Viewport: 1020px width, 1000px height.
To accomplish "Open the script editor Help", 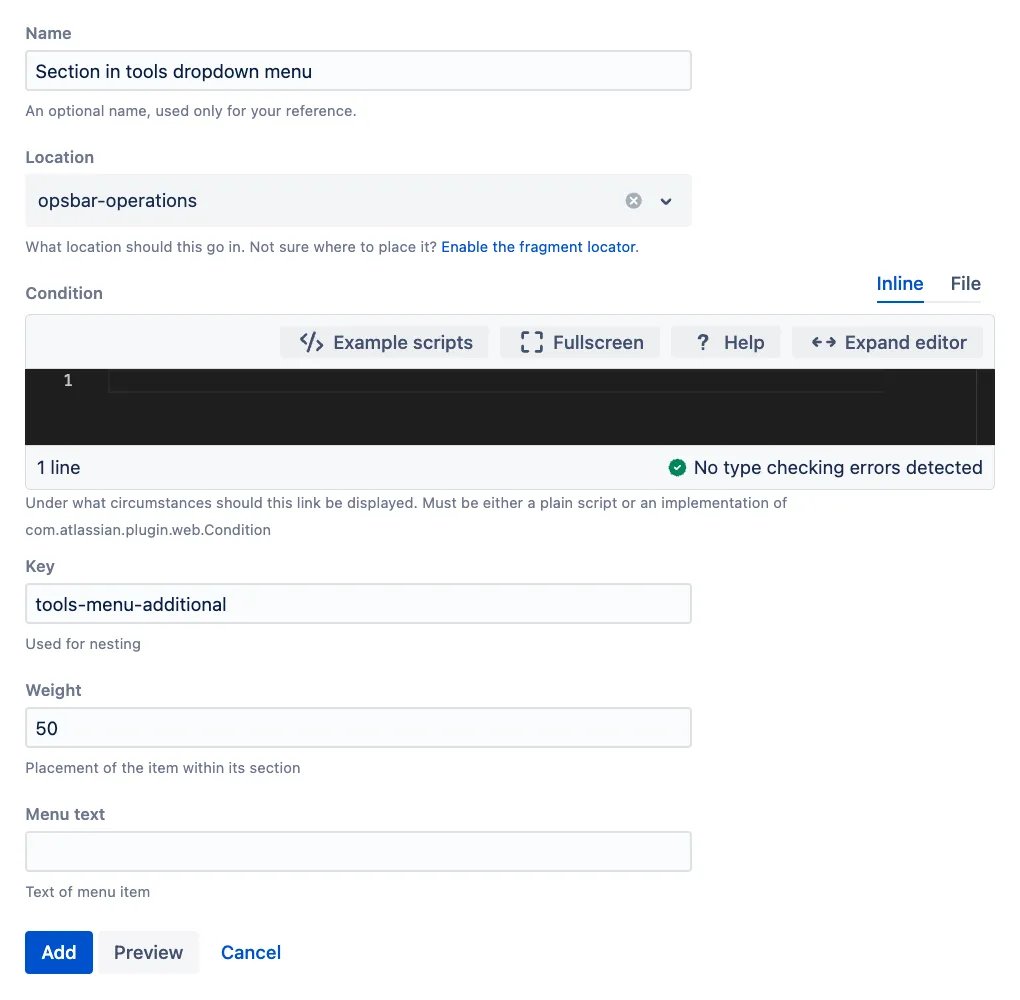I will (x=726, y=342).
